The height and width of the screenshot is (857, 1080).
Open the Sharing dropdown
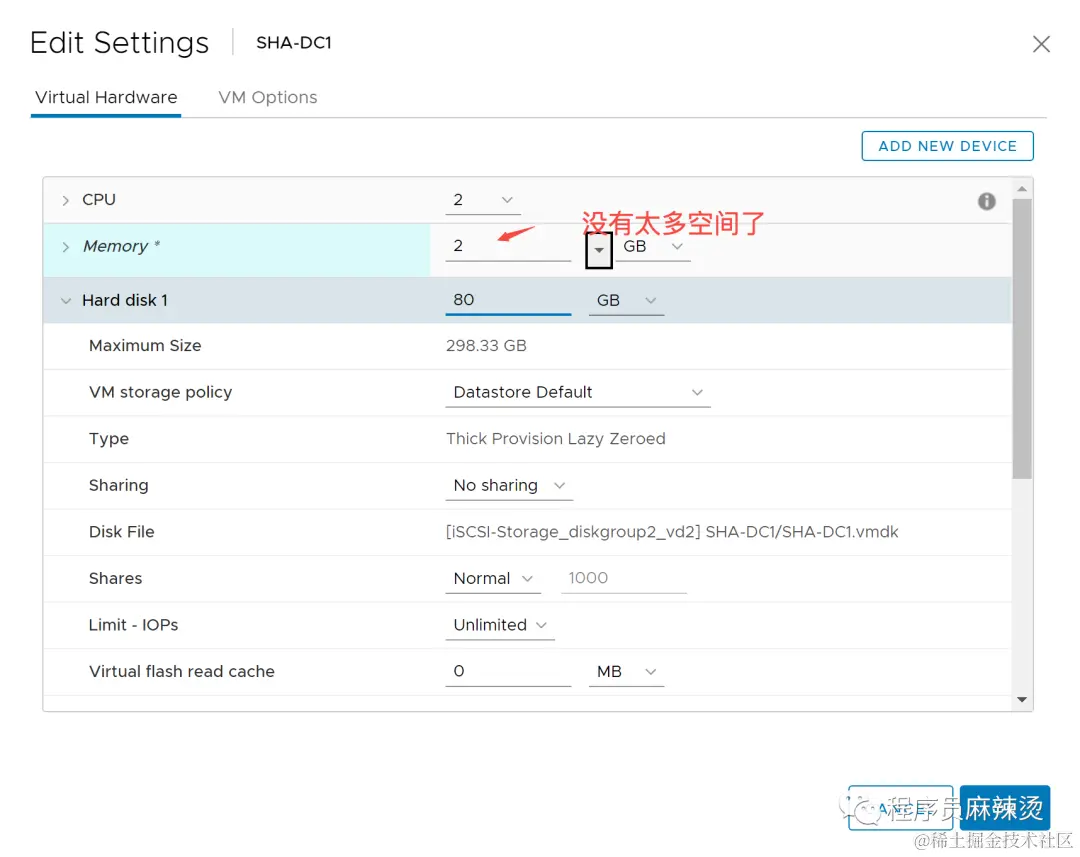pos(509,485)
